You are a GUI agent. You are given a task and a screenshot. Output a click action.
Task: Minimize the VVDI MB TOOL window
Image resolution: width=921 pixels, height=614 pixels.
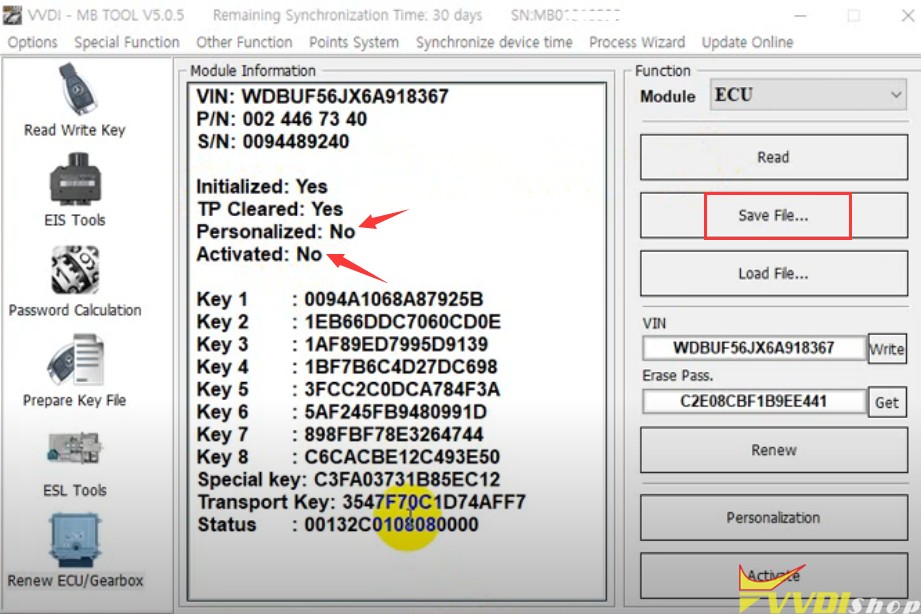click(x=800, y=16)
